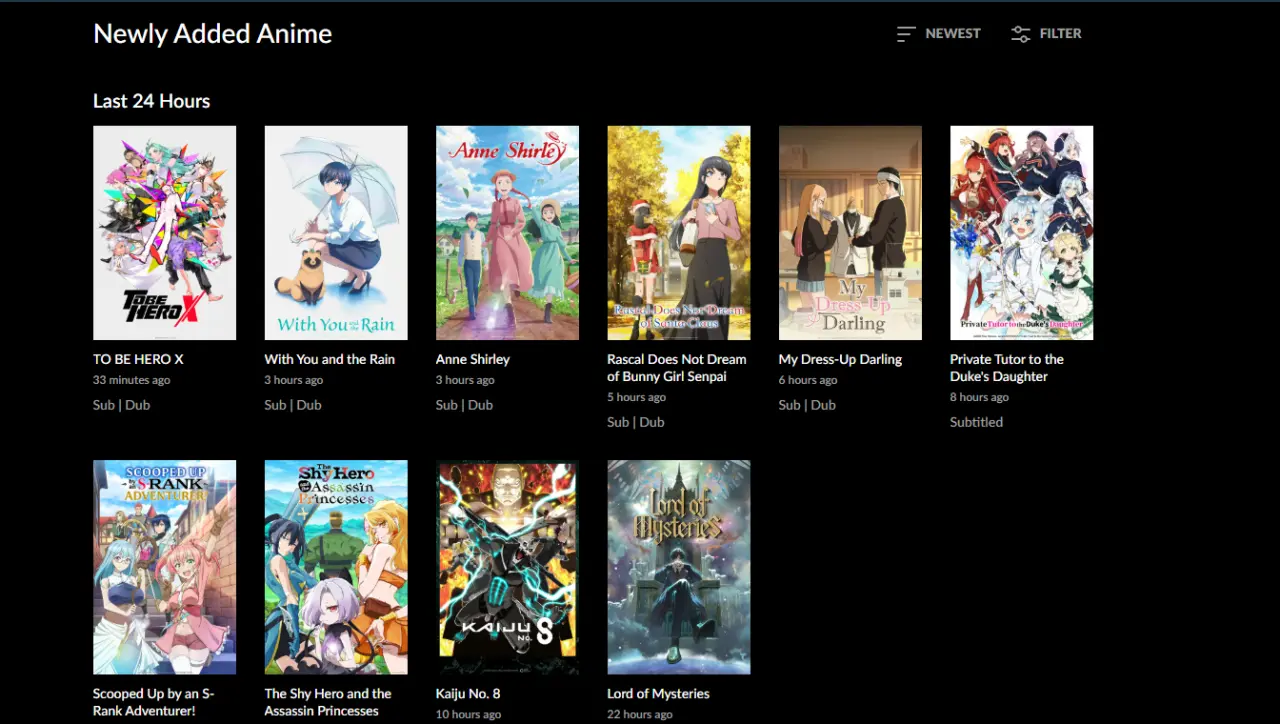This screenshot has width=1280, height=724.
Task: Click The Shy Hero and the Assassin Princesses title
Action: [328, 702]
